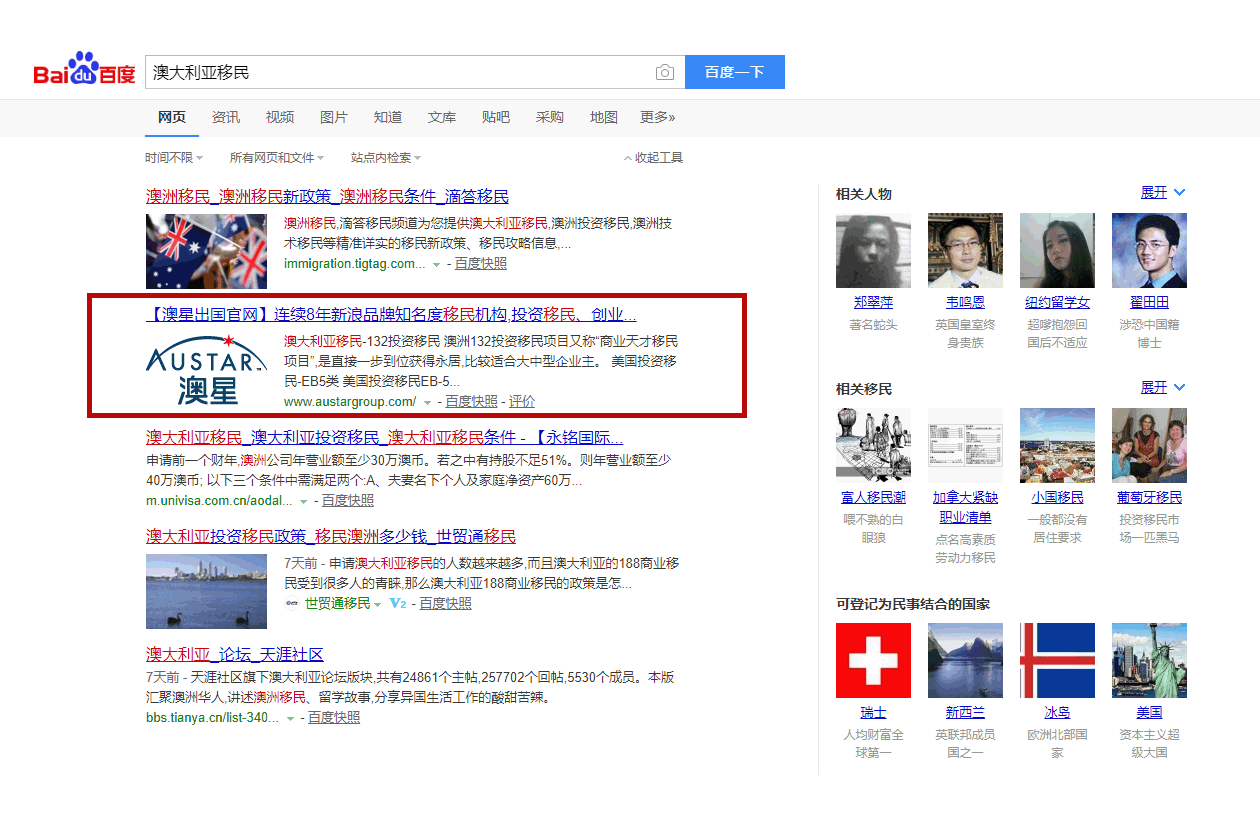Open the 翟田田 name link
The image size is (1260, 814).
click(1149, 302)
